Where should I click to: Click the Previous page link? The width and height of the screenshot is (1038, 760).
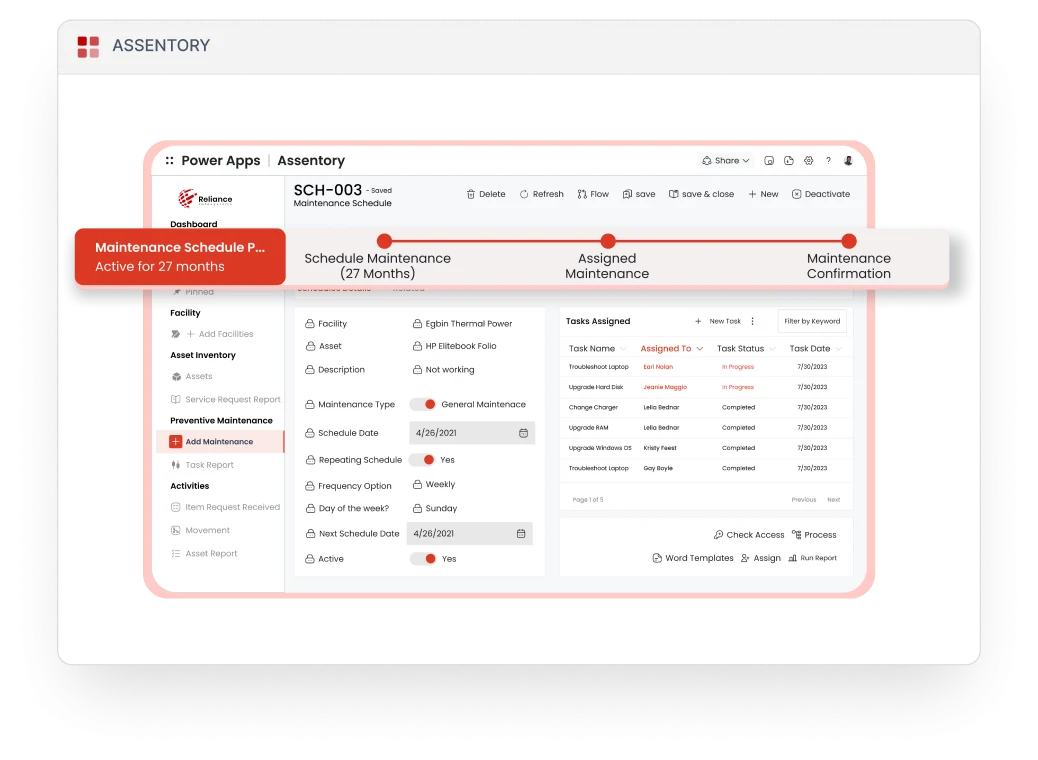tap(804, 500)
